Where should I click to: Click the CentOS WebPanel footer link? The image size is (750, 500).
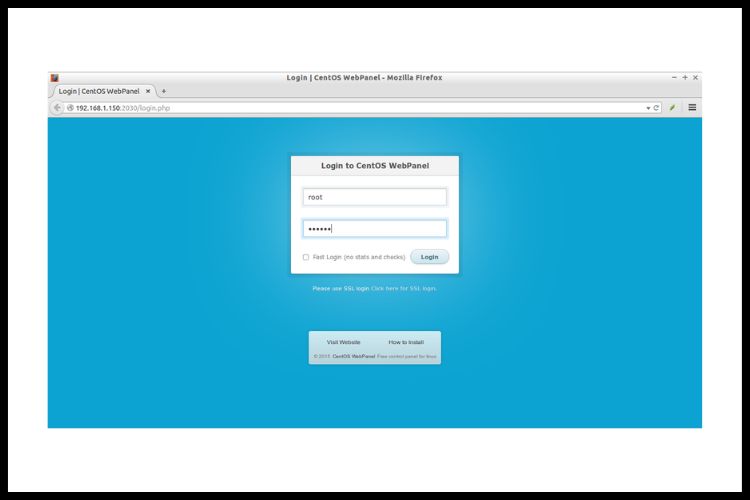click(x=353, y=356)
